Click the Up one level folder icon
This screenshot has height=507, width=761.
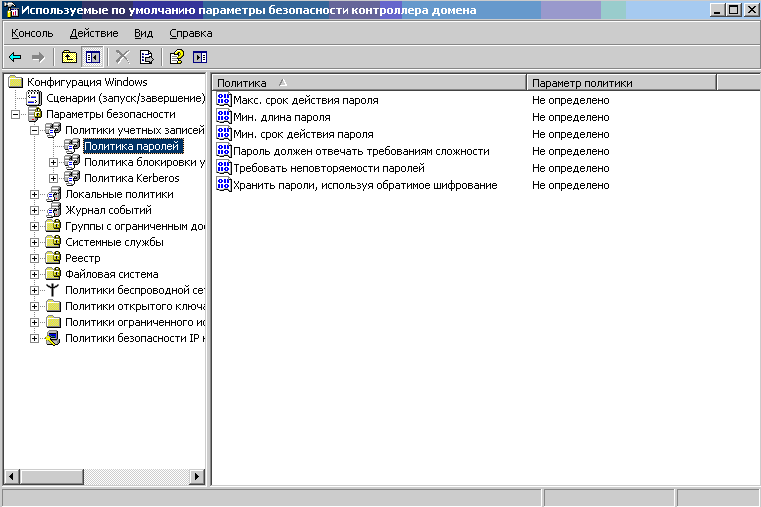pos(69,57)
